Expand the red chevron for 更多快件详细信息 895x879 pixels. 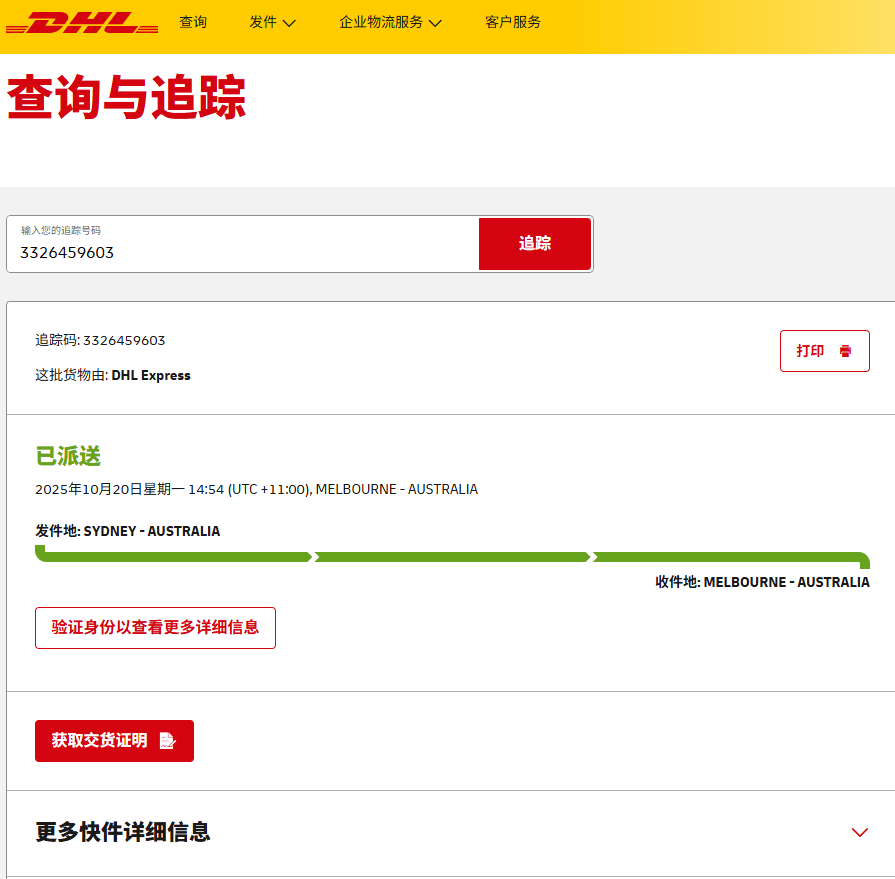(859, 832)
